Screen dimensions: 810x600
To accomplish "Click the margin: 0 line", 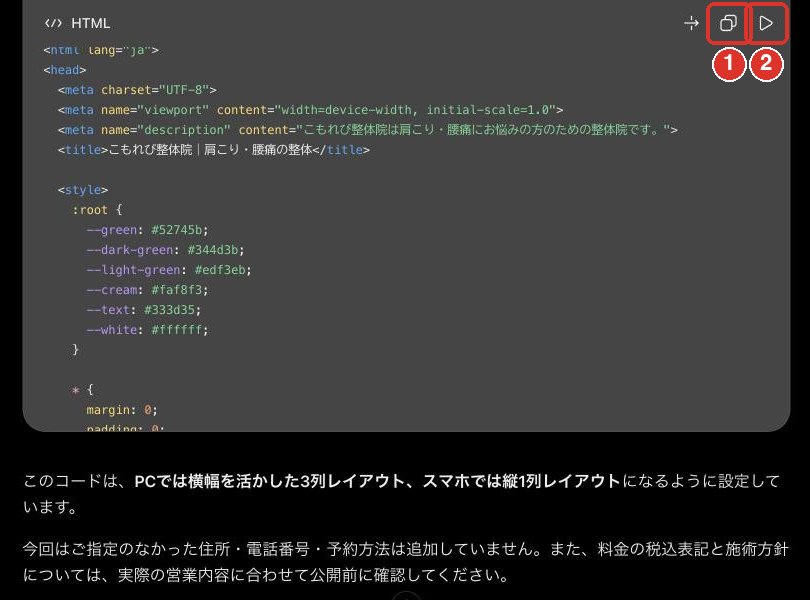I will [x=122, y=410].
